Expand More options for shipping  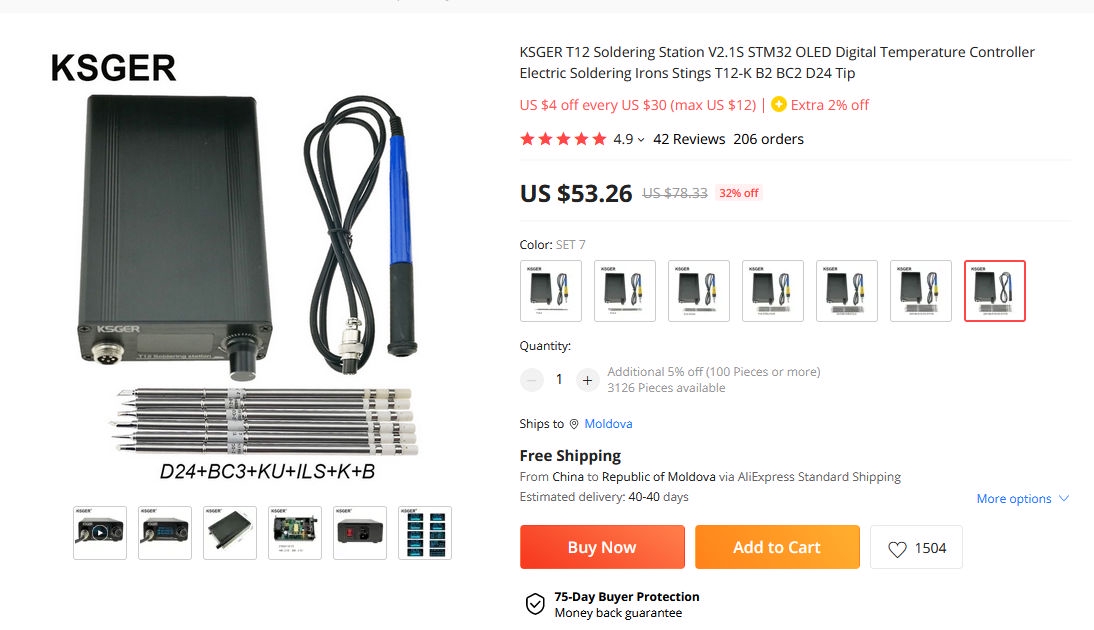point(1022,499)
